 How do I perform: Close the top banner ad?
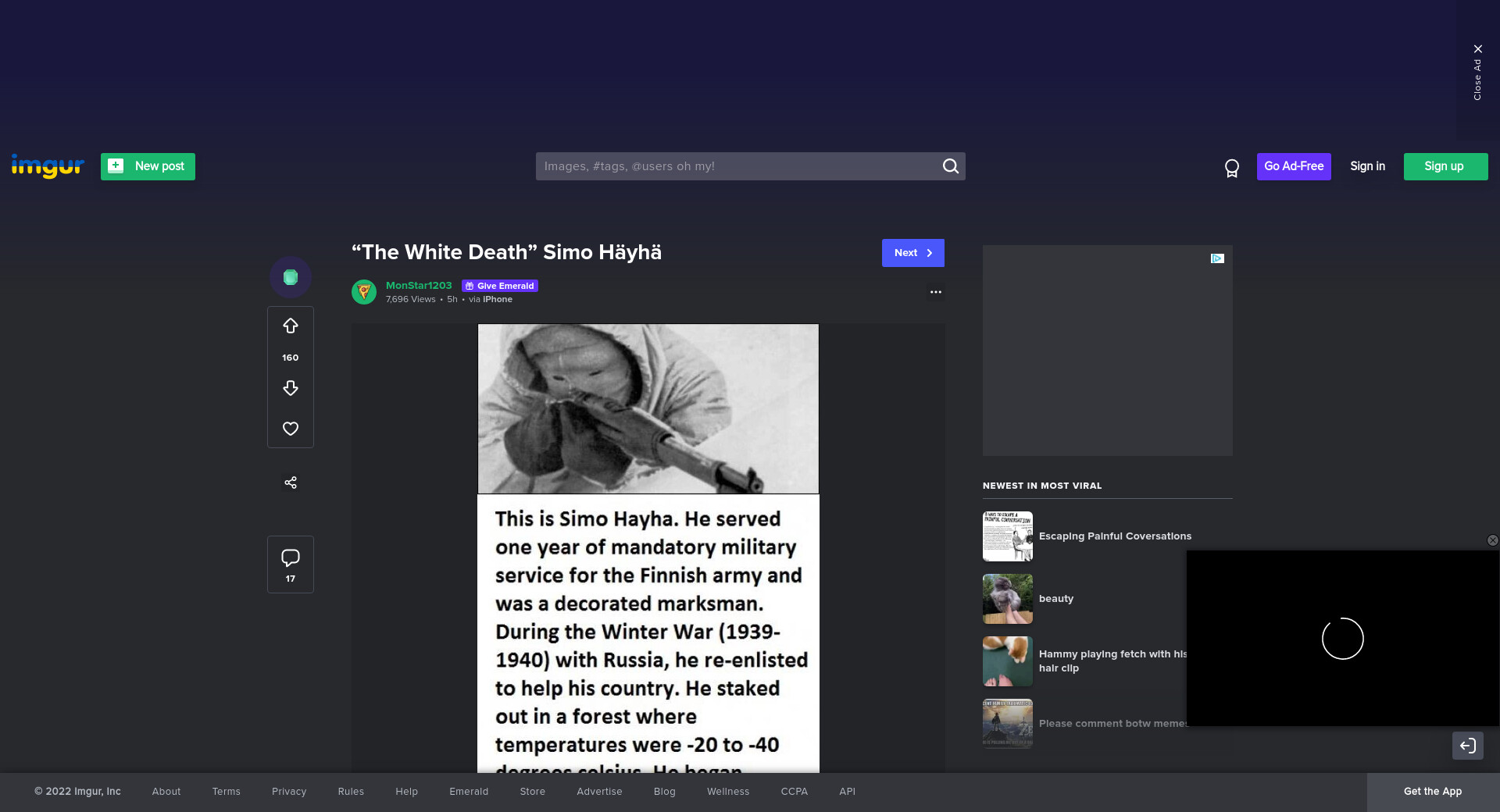[1477, 49]
